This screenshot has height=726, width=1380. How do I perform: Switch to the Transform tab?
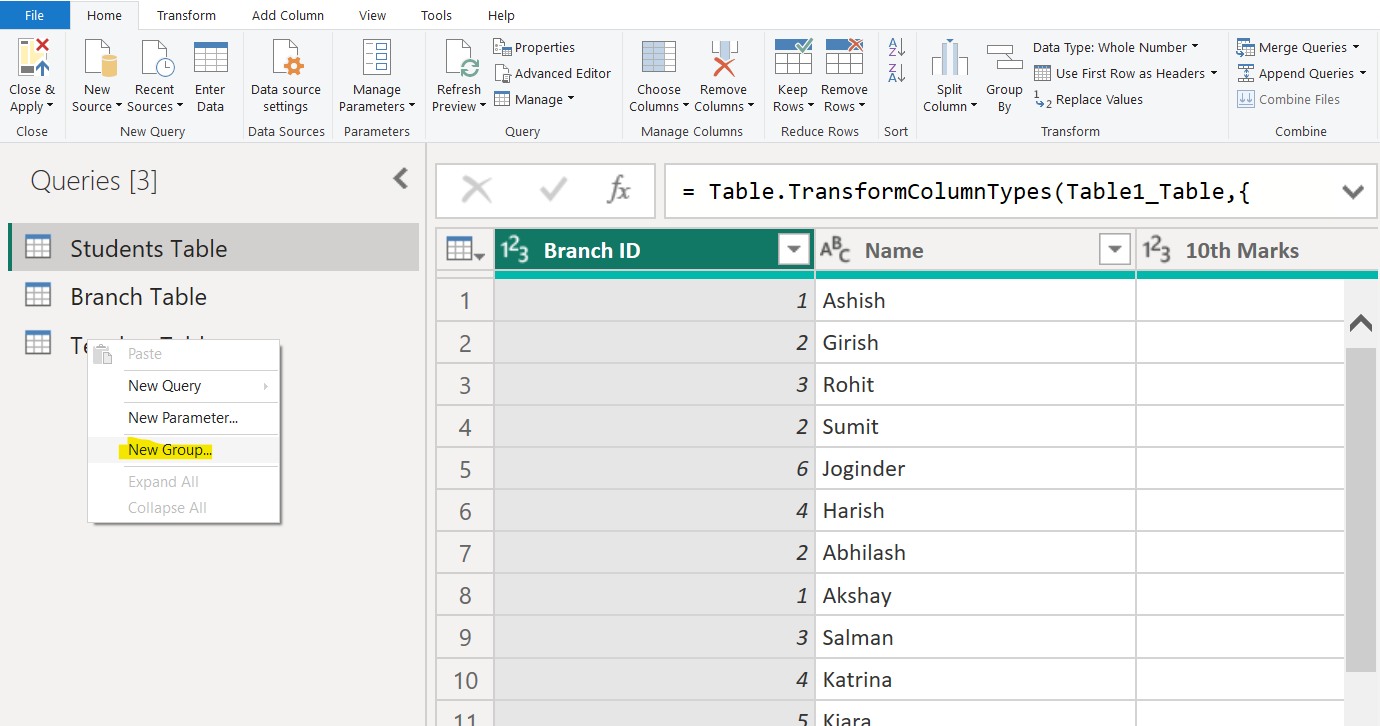(x=186, y=15)
